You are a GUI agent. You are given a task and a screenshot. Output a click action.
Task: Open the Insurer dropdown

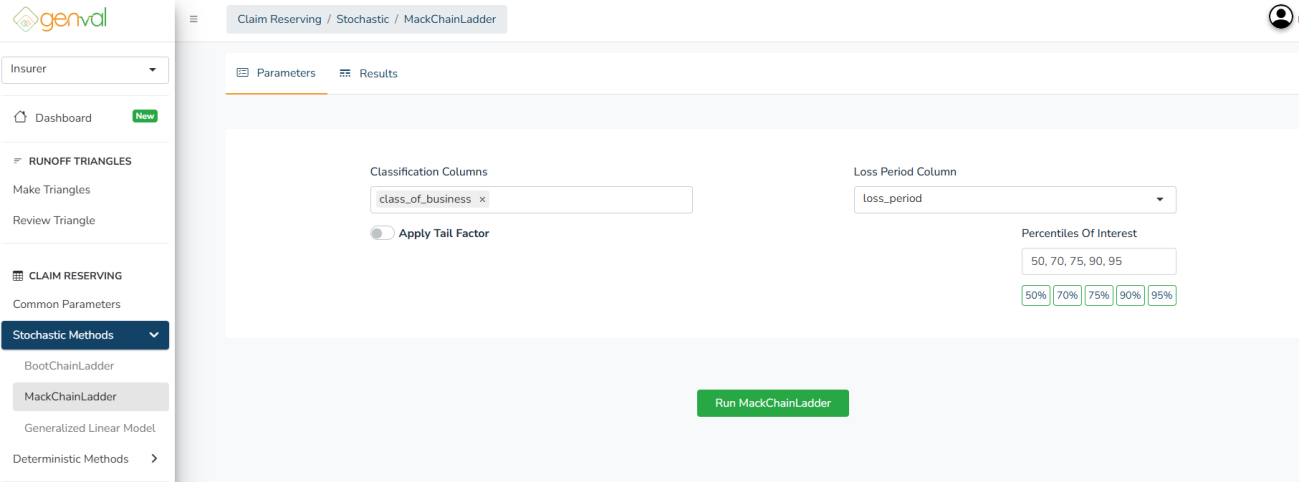[x=85, y=69]
